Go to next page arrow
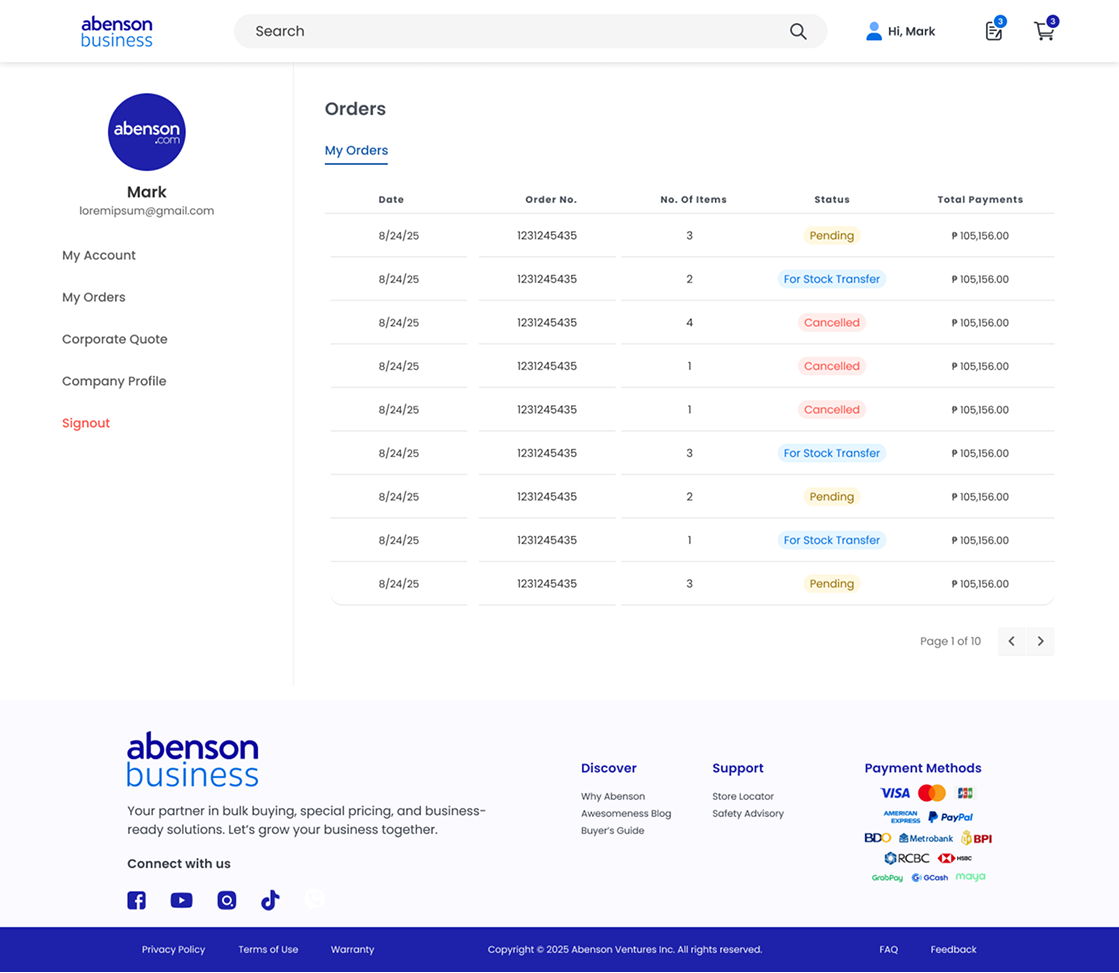Image resolution: width=1119 pixels, height=973 pixels. coord(1040,641)
